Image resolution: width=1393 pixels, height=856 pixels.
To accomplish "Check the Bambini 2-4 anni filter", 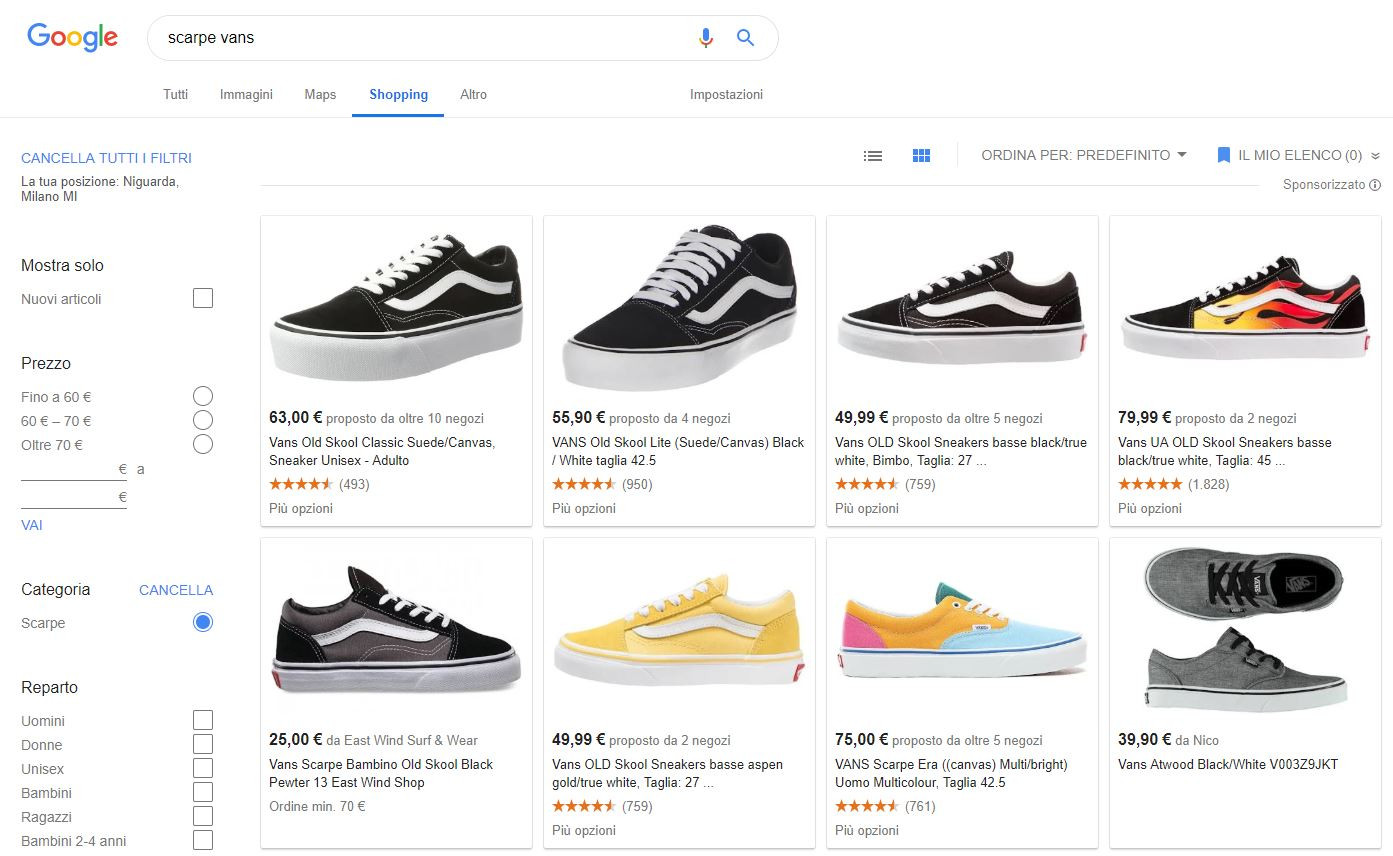I will click(x=203, y=840).
